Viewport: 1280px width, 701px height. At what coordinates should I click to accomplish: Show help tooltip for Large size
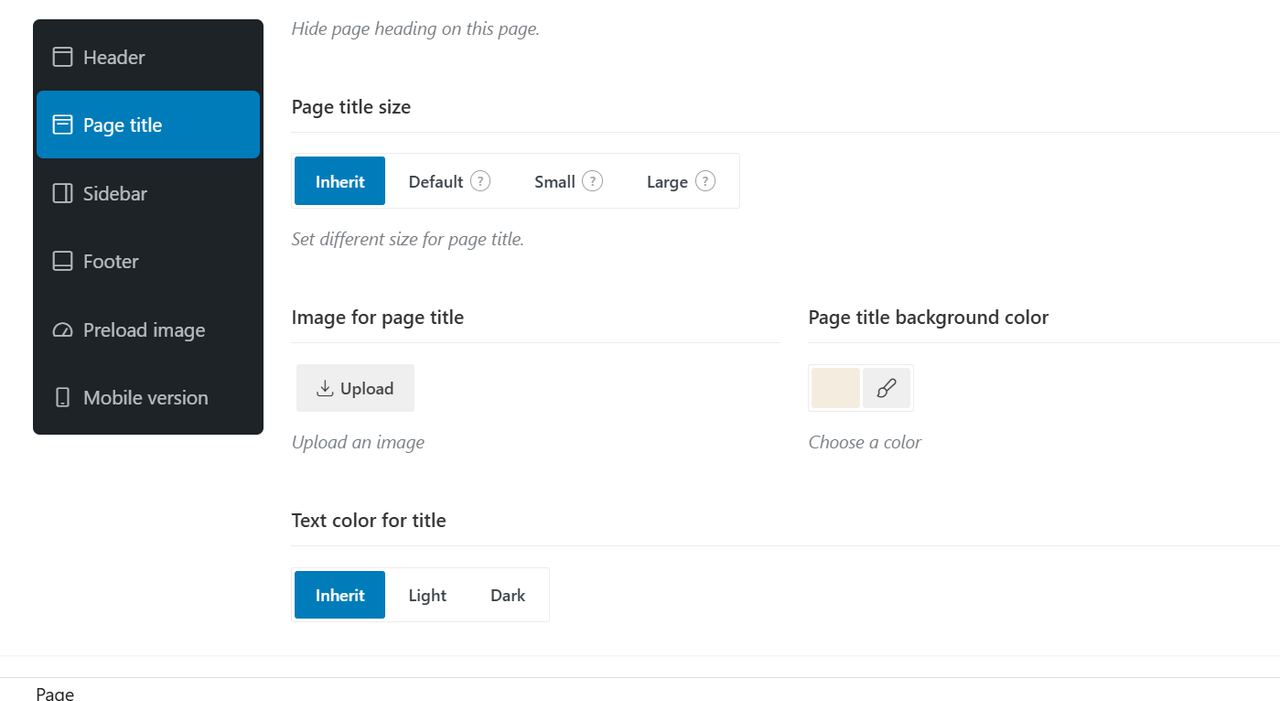coord(705,181)
